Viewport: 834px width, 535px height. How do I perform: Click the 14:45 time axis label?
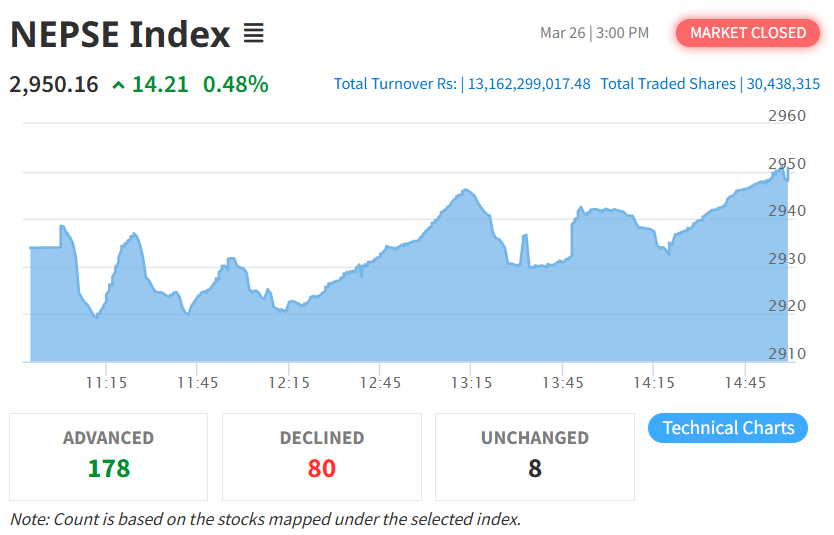[745, 382]
